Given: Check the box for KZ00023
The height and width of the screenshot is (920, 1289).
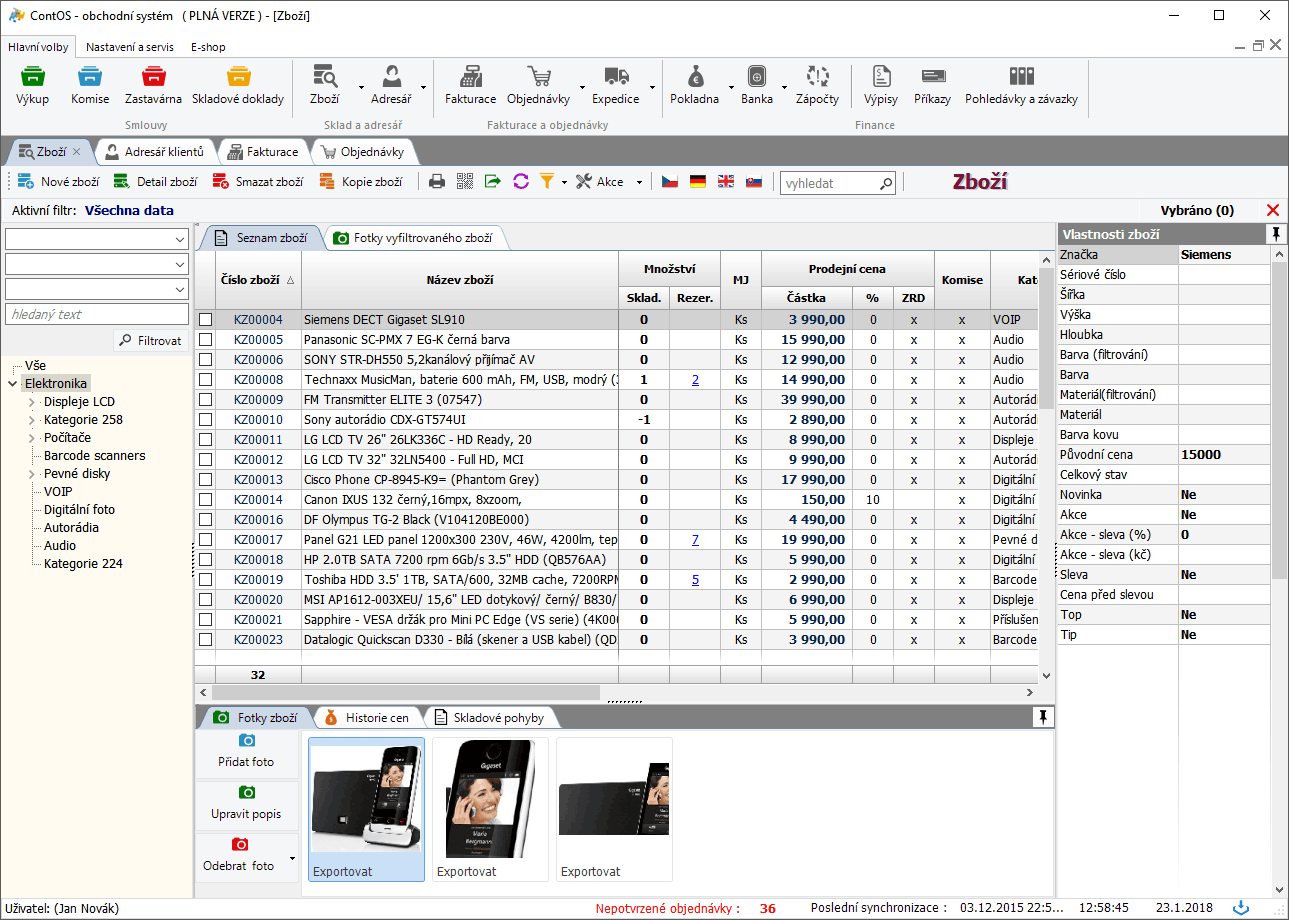Looking at the screenshot, I should coord(205,640).
